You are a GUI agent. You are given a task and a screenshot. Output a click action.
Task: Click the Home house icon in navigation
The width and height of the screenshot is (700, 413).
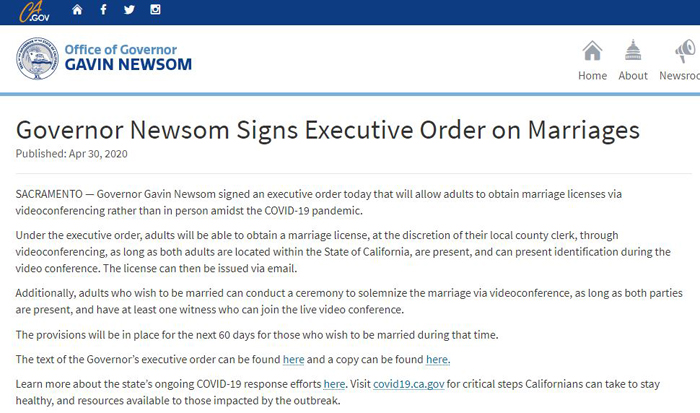click(x=592, y=50)
